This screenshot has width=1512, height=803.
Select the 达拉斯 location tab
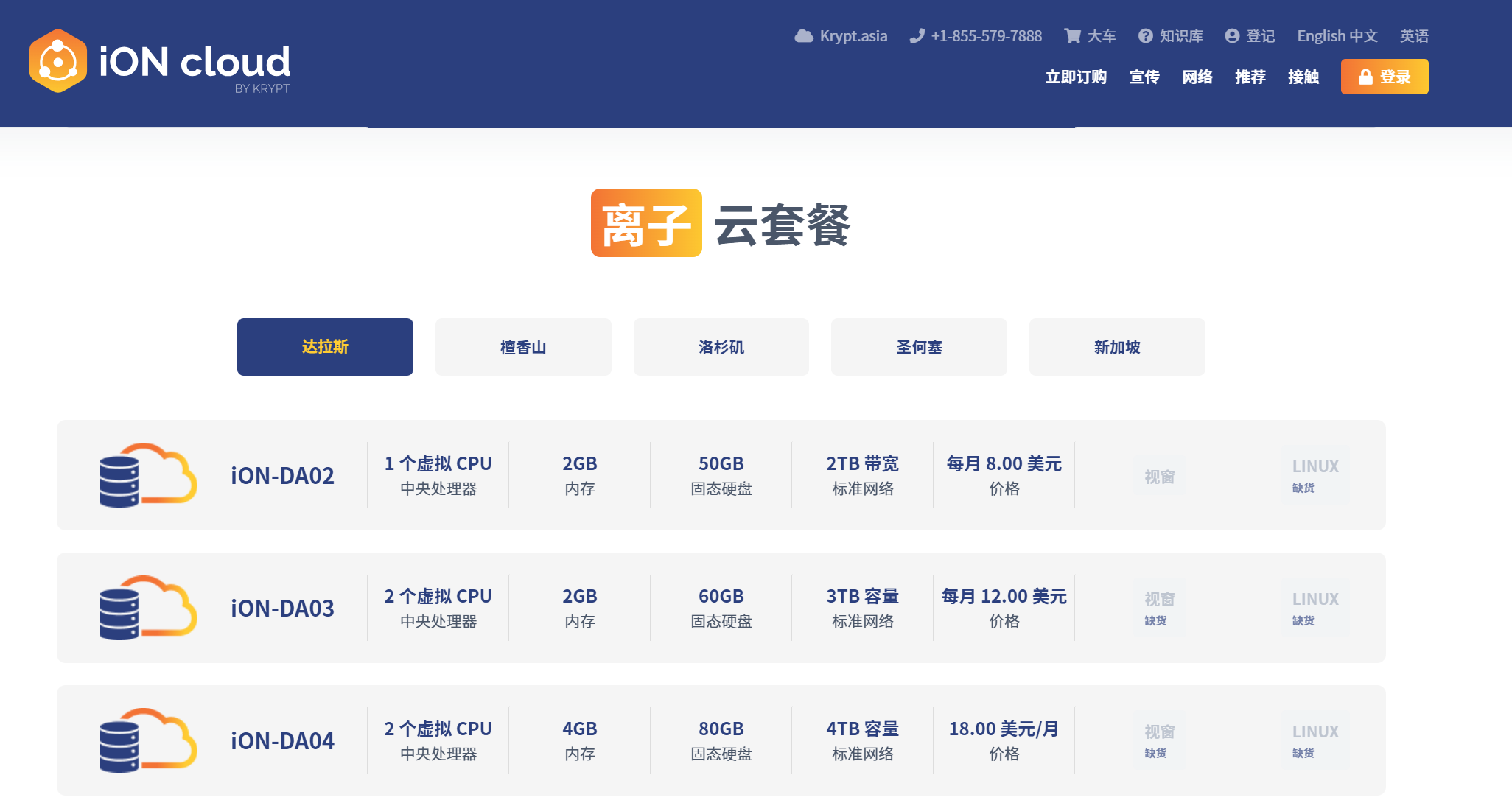click(x=325, y=347)
